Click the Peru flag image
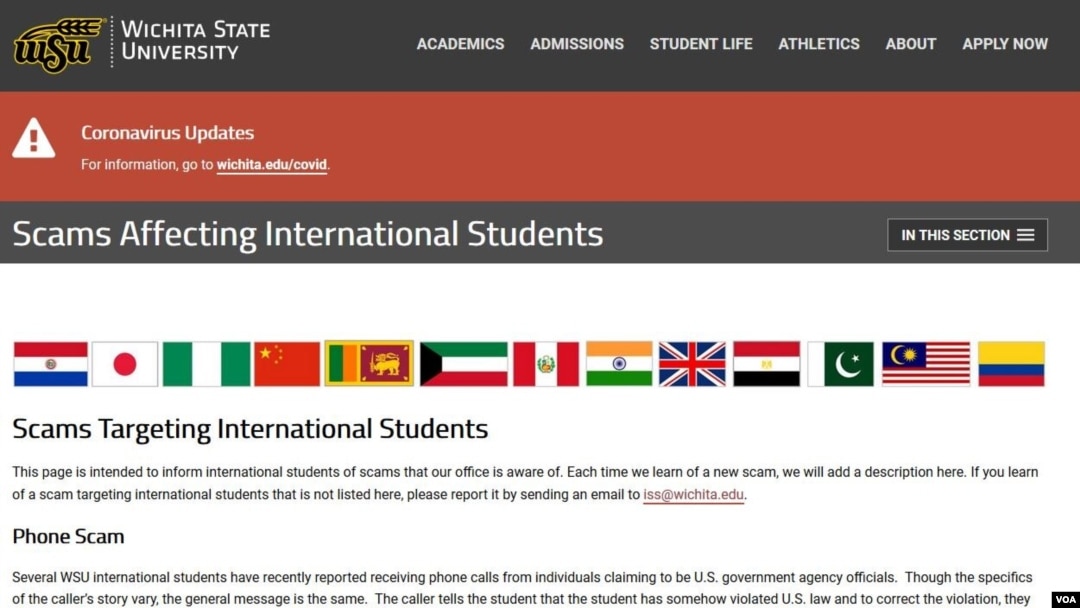The height and width of the screenshot is (608, 1080). [546, 364]
